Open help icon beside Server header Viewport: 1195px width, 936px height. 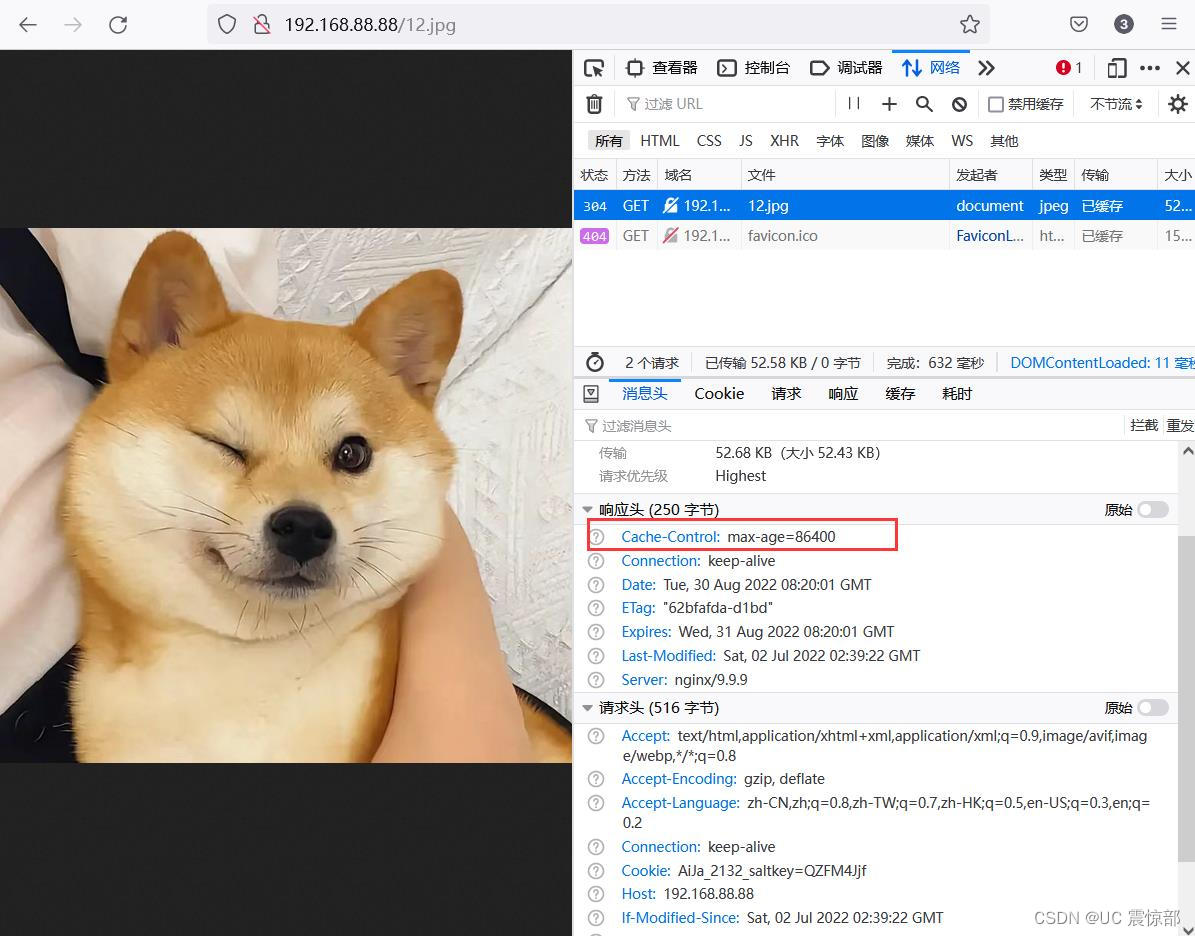click(x=597, y=679)
